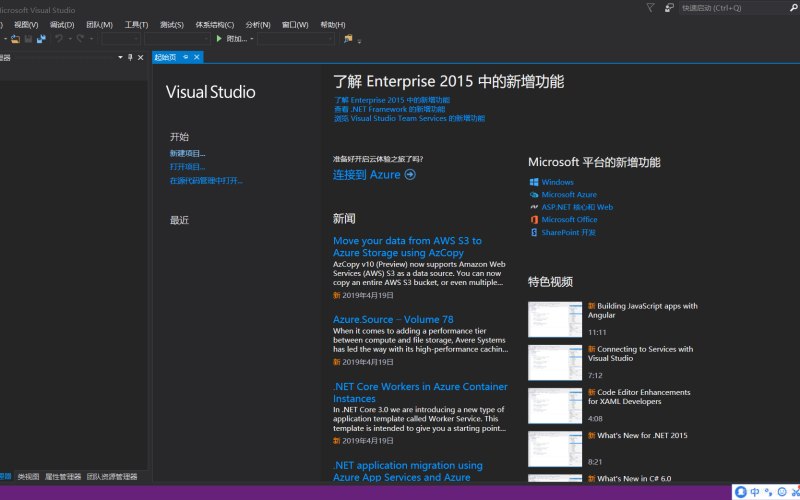Click the pin icon on Start Page tab
The height and width of the screenshot is (500, 800).
tap(186, 57)
